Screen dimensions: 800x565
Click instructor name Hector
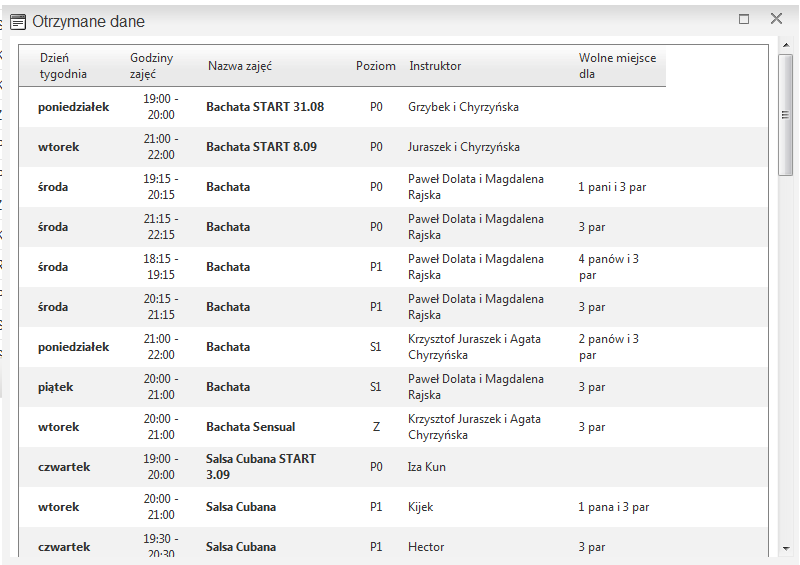(x=426, y=547)
